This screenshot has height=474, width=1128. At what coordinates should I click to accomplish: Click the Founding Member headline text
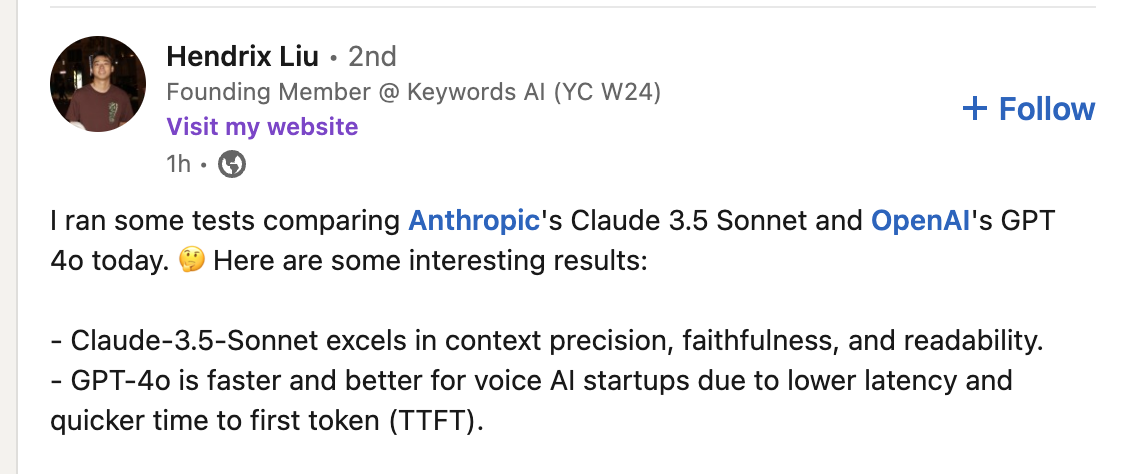[x=268, y=92]
